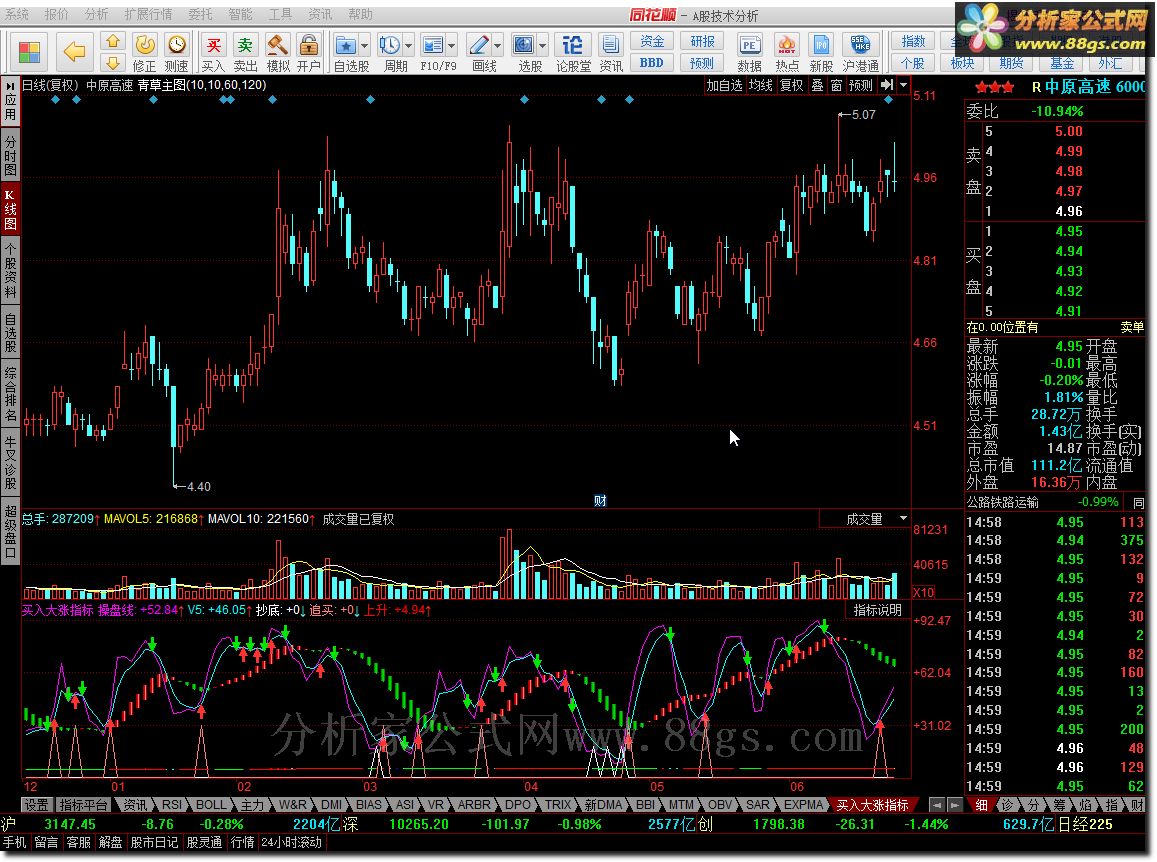The image size is (1157, 862).
Task: Open chart header options dropdown arrow
Action: click(x=904, y=86)
